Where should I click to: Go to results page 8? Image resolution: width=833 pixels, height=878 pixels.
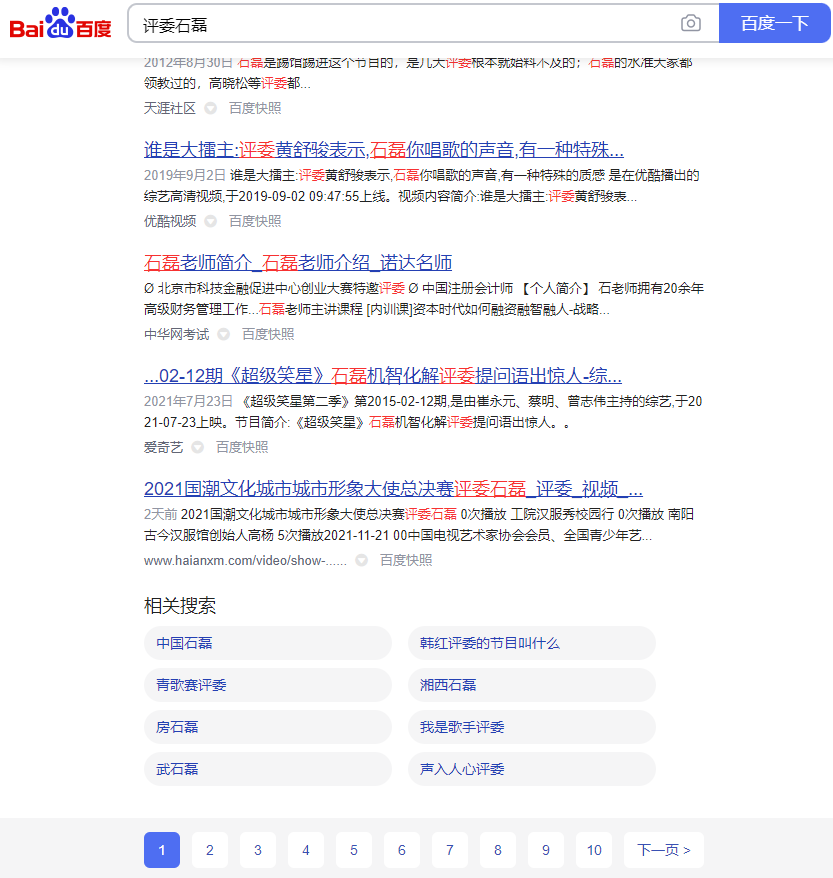point(498,850)
